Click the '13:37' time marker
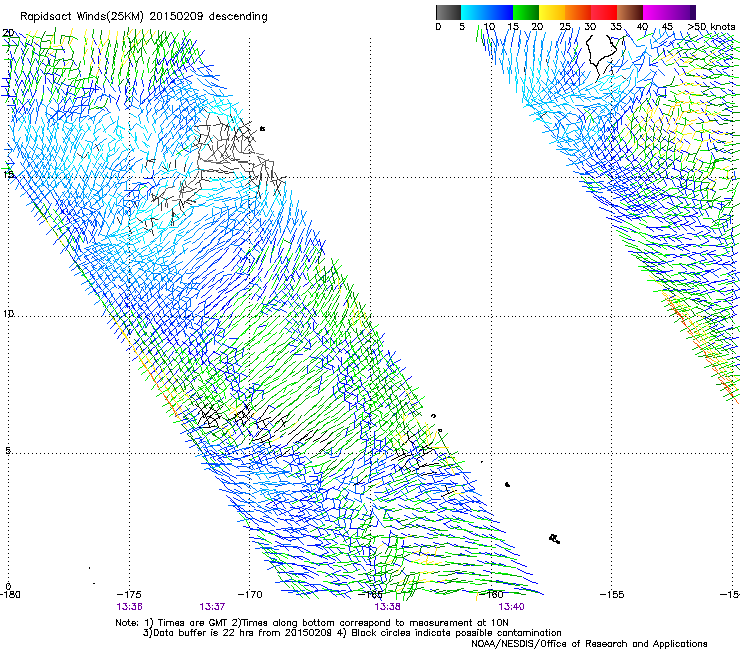Viewport: 740px width, 650px height. tap(212, 607)
